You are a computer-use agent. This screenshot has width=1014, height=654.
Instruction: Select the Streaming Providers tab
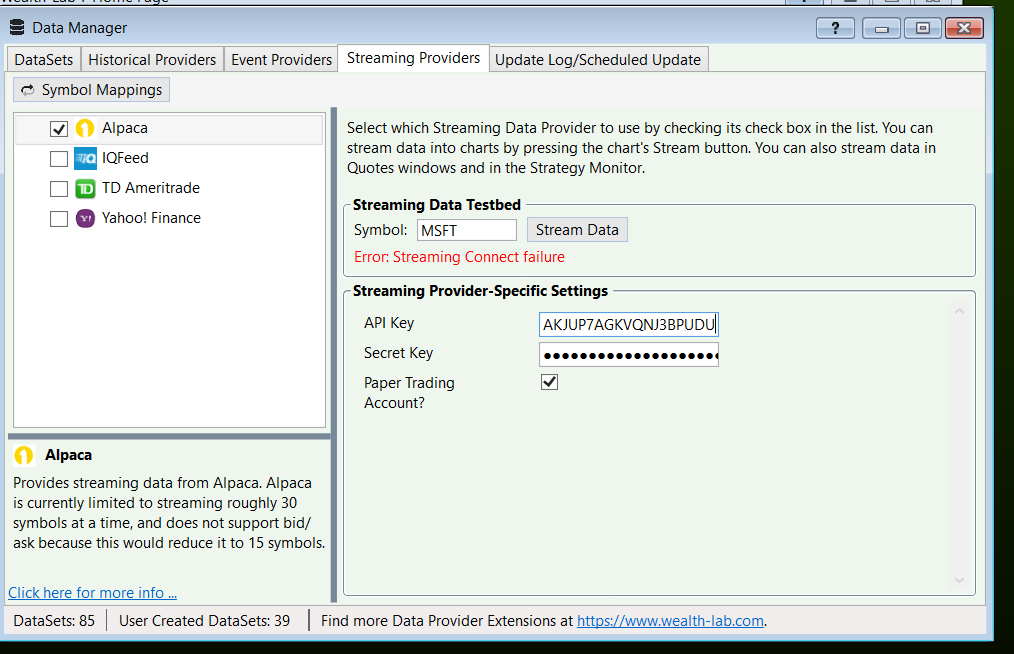coord(413,58)
